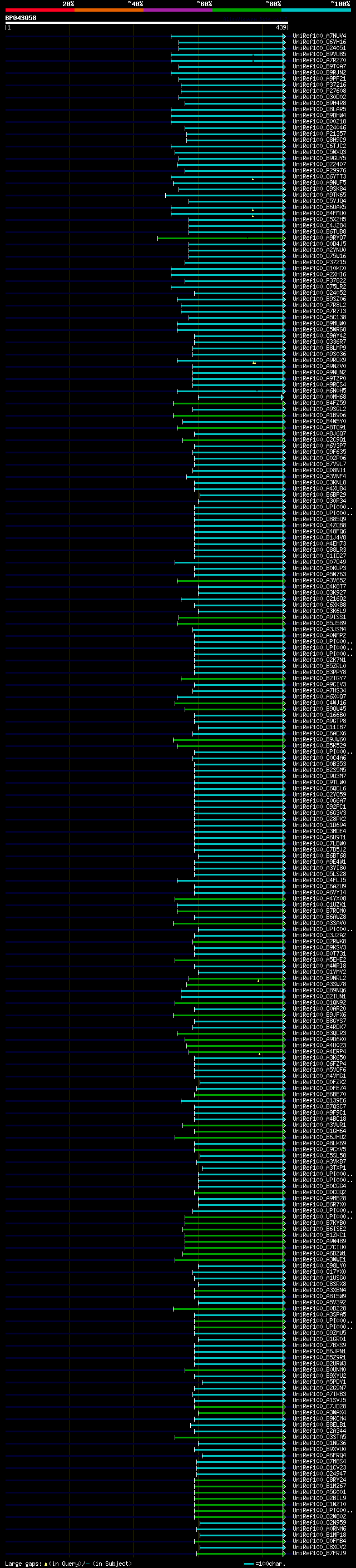Click the UniRef100_Q9SK84 hit name
This screenshot has height=1568, width=356.
(x=319, y=189)
